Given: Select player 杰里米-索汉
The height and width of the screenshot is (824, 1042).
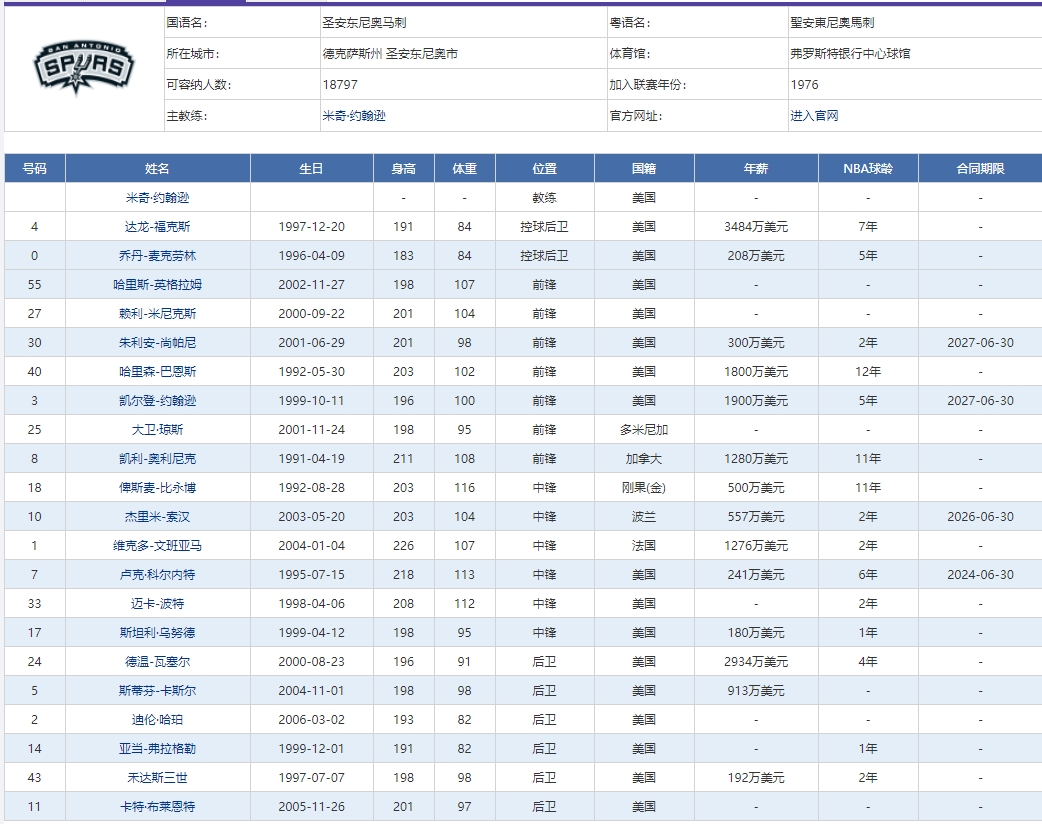Looking at the screenshot, I should click(x=155, y=515).
